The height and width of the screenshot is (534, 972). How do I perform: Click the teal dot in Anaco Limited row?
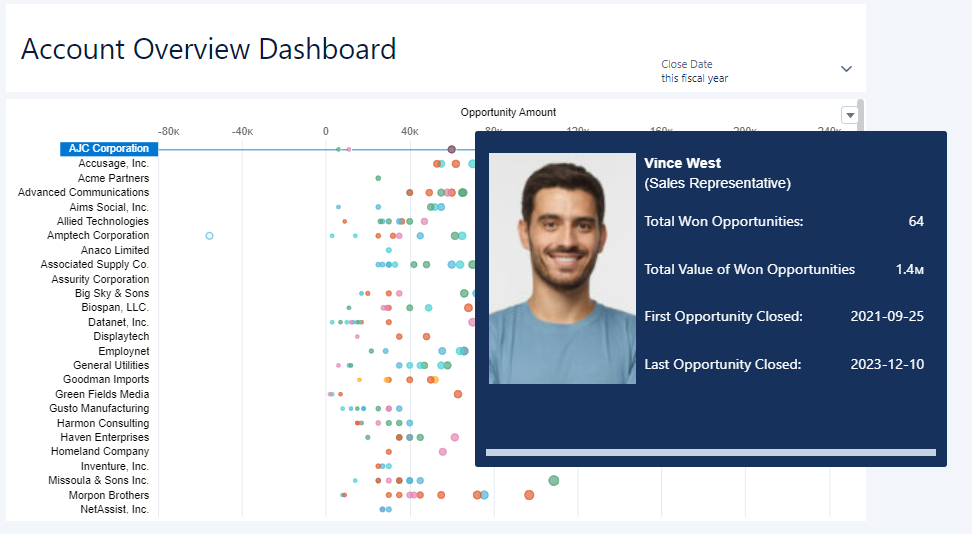pos(389,250)
